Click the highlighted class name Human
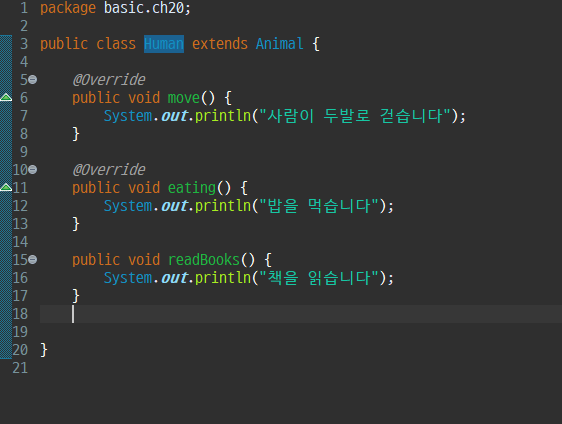 tap(164, 44)
